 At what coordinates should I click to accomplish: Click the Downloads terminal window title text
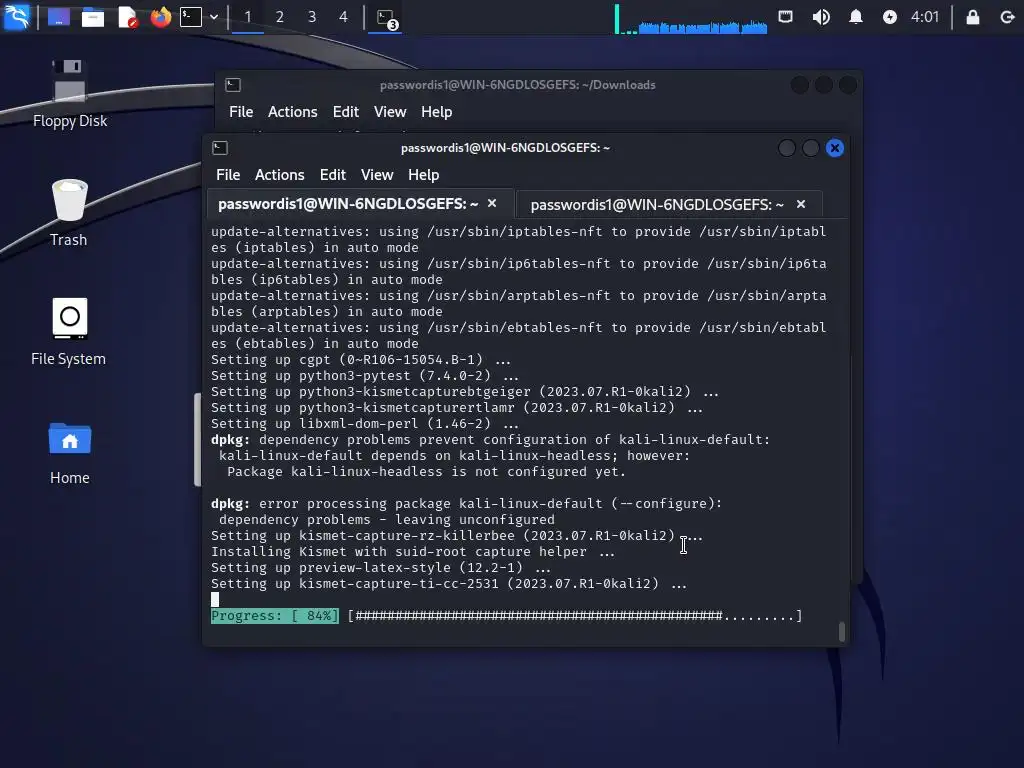coord(517,85)
